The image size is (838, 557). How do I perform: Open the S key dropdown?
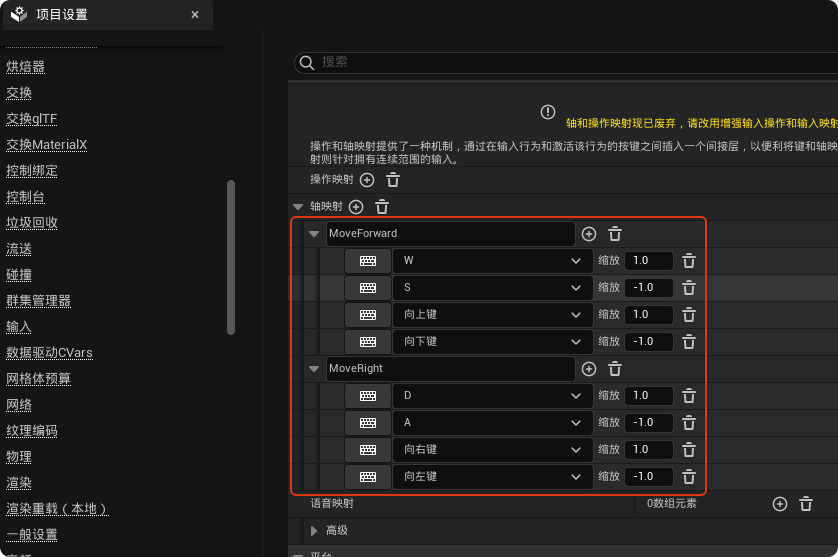pos(492,288)
